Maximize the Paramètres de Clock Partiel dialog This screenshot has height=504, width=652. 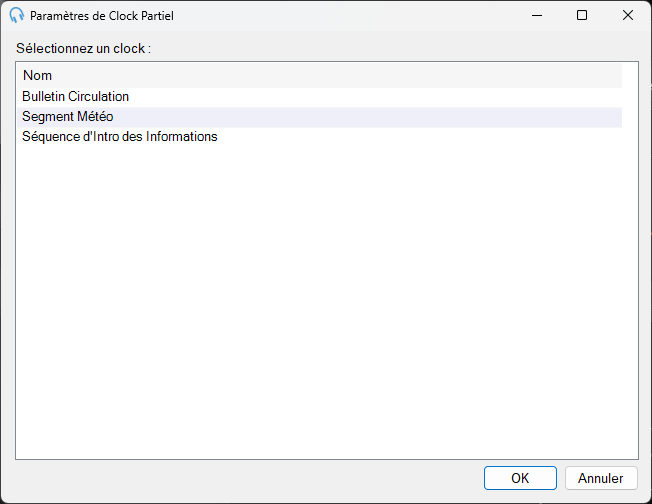point(582,15)
